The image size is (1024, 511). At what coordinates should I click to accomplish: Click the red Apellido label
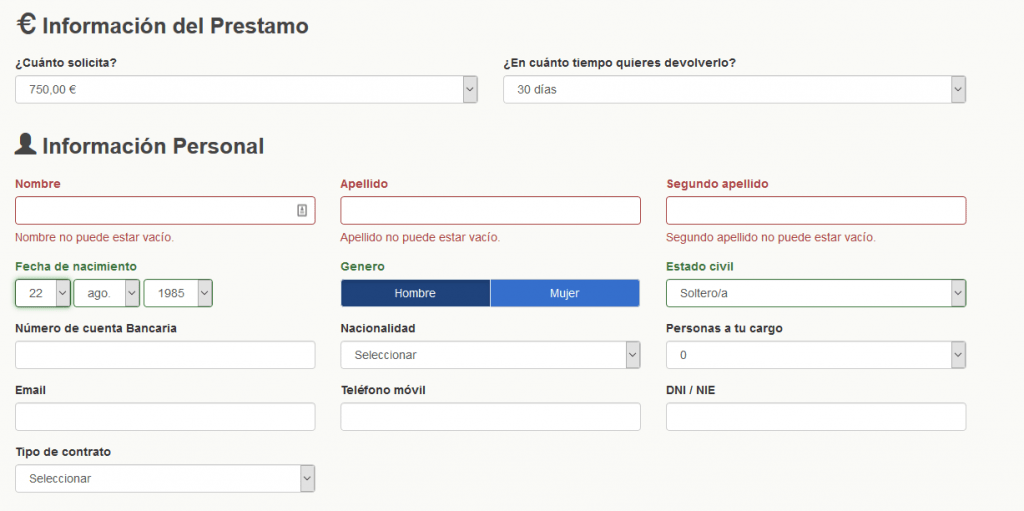click(364, 184)
